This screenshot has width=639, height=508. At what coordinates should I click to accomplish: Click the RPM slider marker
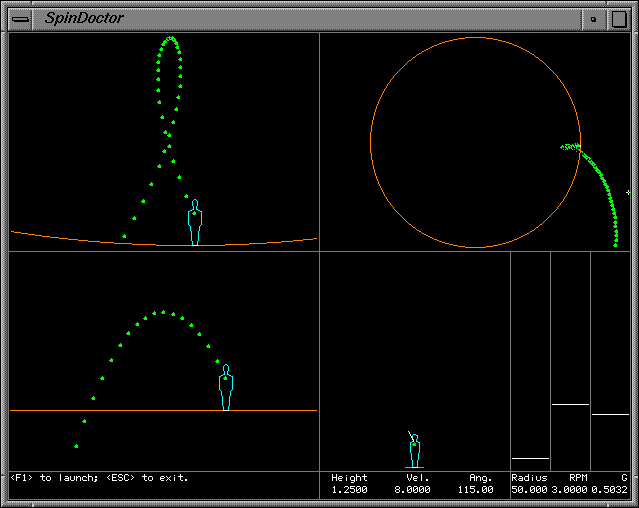tap(570, 405)
